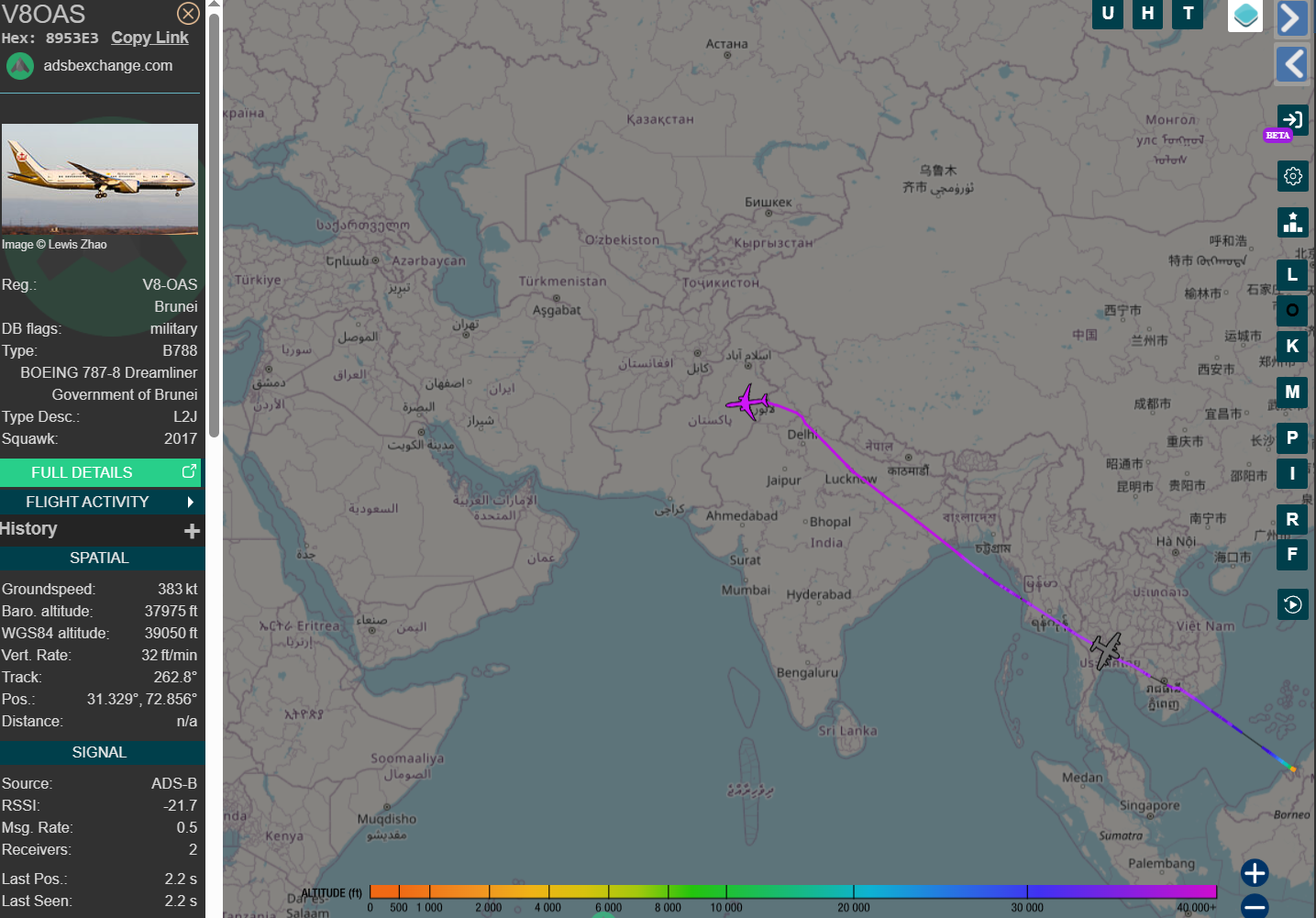The height and width of the screenshot is (918, 1316).
Task: Click Vert. Rate value 32 ft/min
Action: pyautogui.click(x=169, y=655)
